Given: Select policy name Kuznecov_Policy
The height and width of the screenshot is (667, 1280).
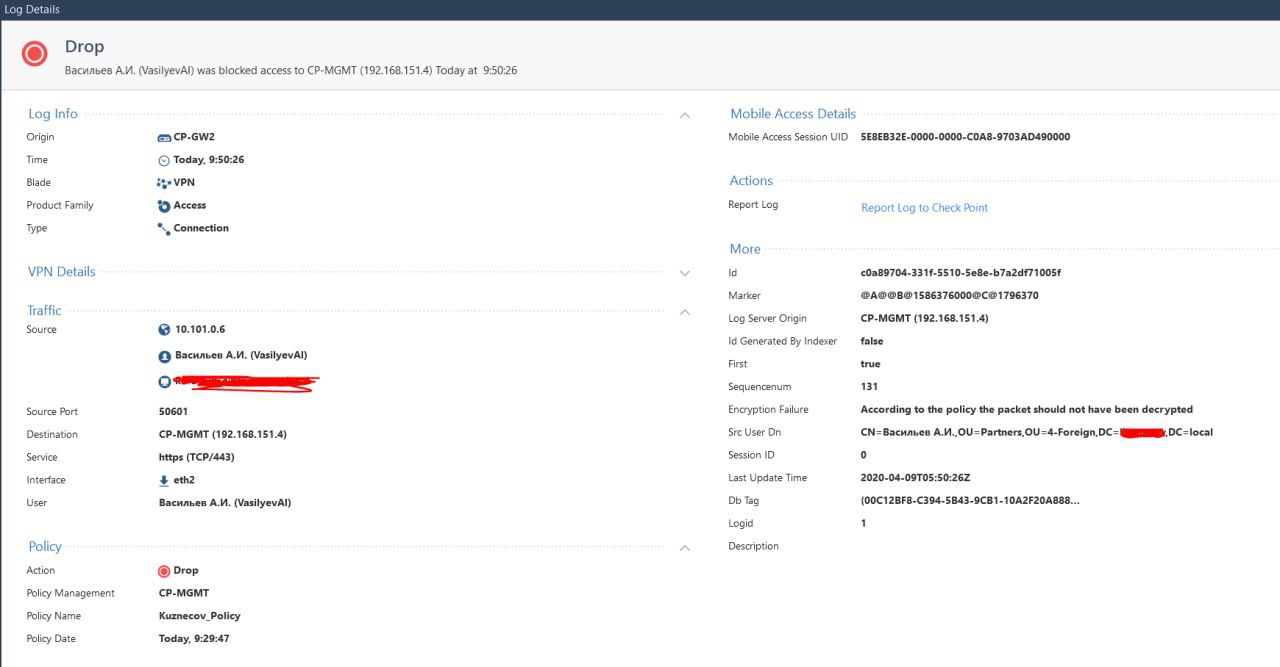Looking at the screenshot, I should [x=200, y=616].
